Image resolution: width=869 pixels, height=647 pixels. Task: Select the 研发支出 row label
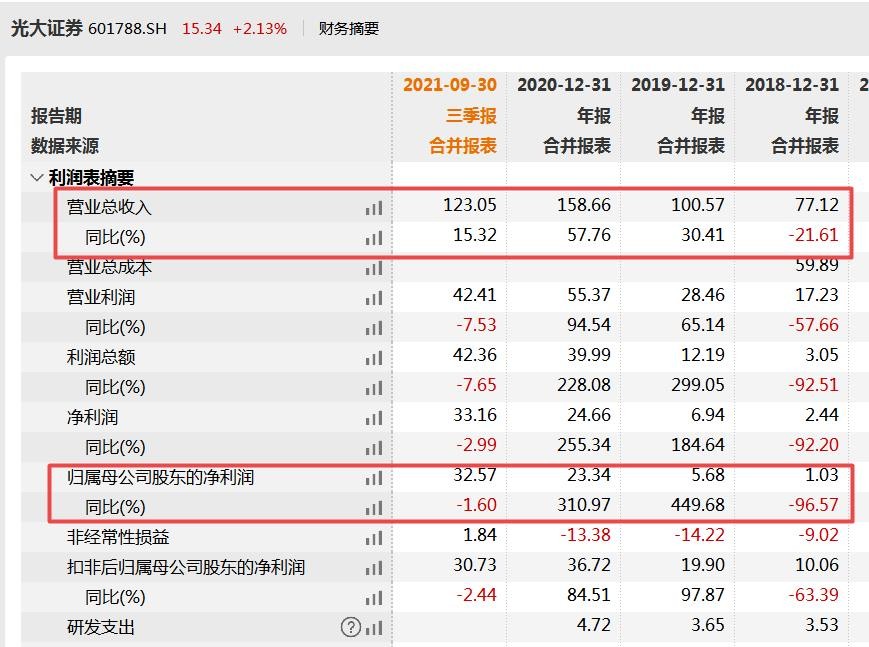101,627
